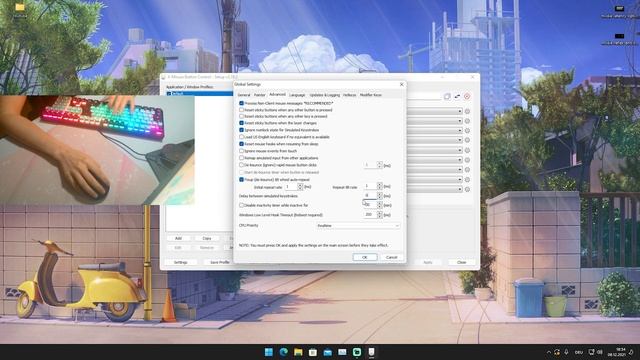This screenshot has height=360, width=640.
Task: Open the network icon in system tray
Action: [591, 352]
